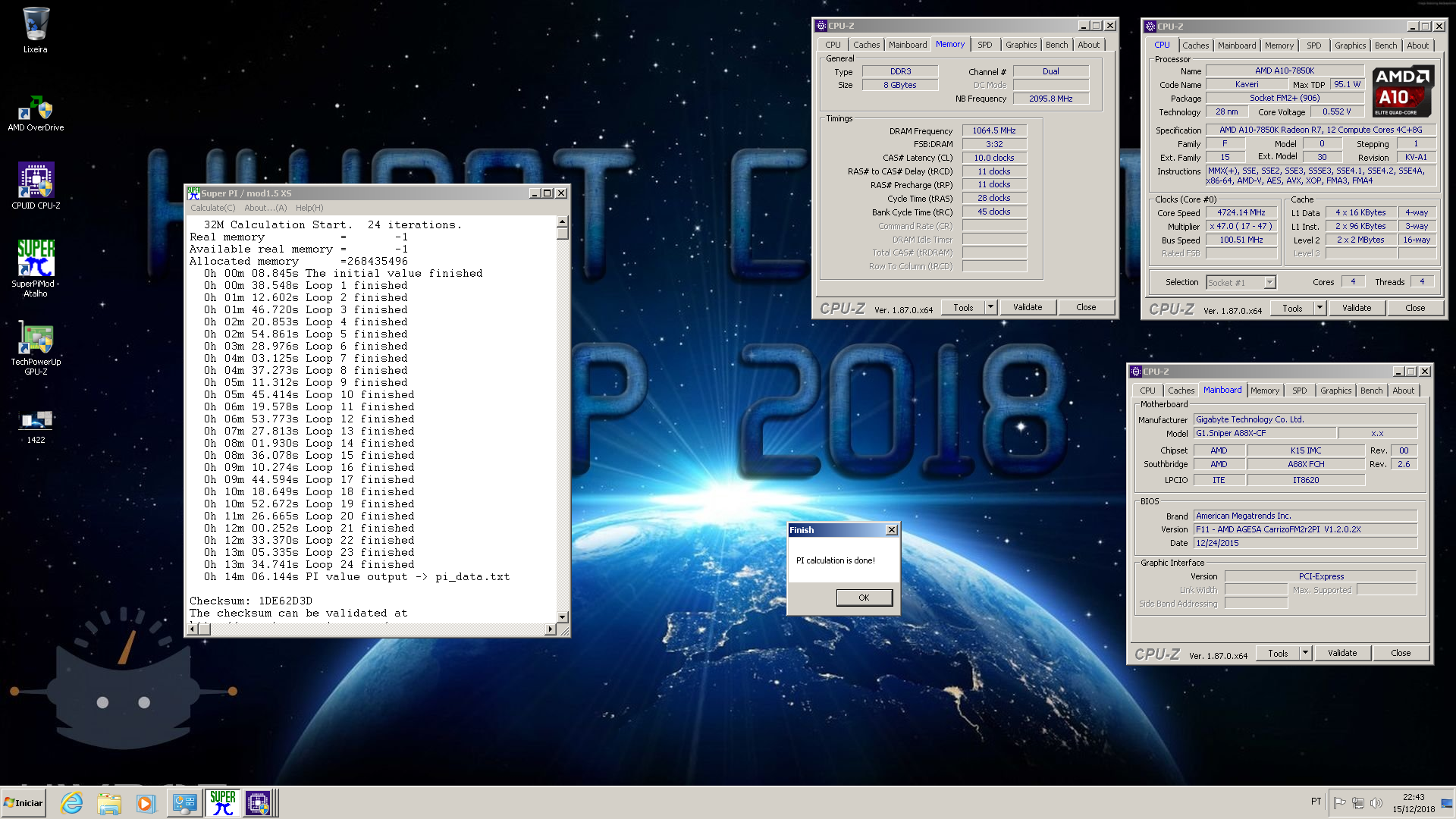Select Graphics tab in Mainboard CPU-Z window
Screen dimensions: 1456x819
(x=1335, y=391)
